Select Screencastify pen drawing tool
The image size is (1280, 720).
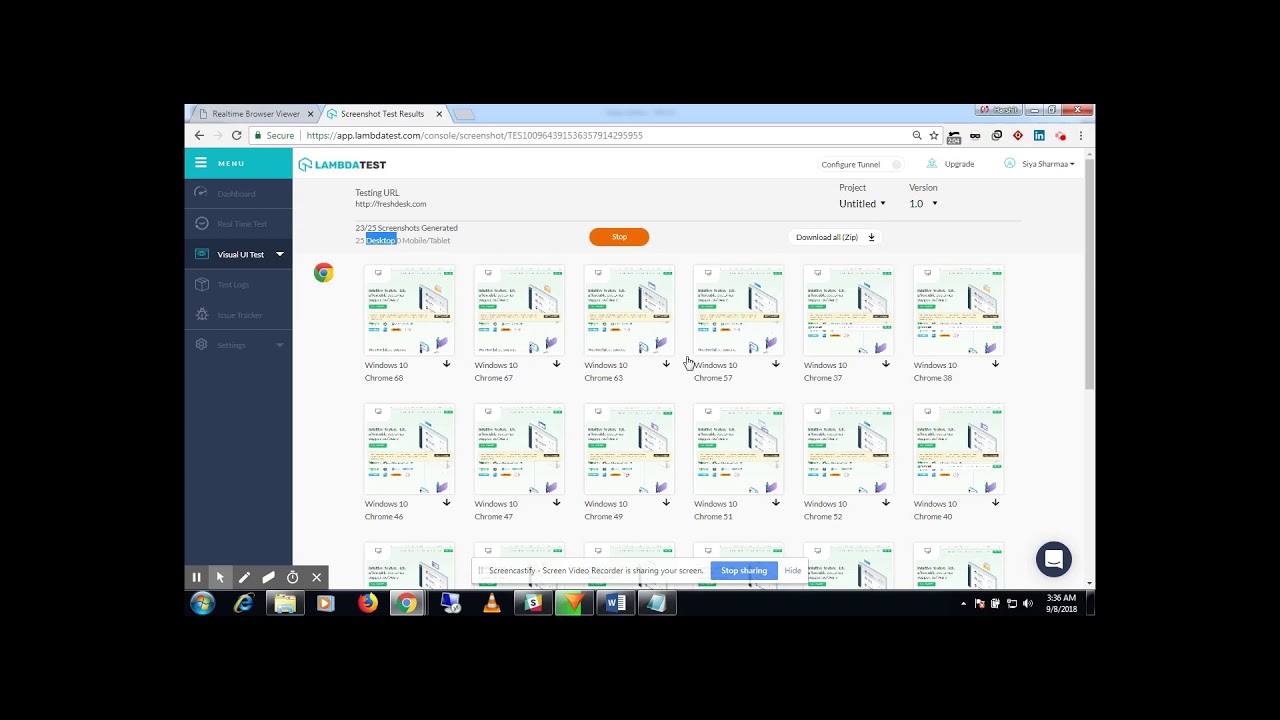coord(244,577)
